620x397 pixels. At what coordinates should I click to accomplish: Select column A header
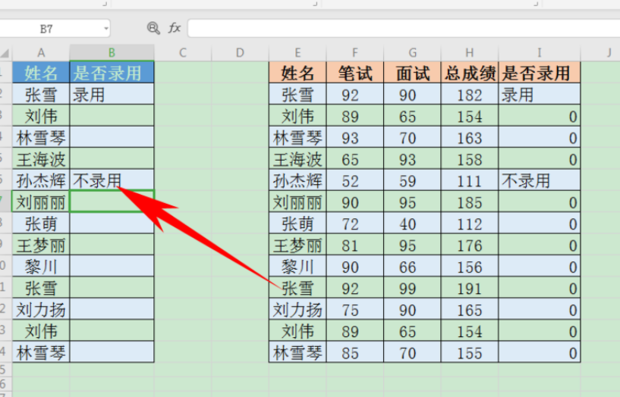(41, 53)
